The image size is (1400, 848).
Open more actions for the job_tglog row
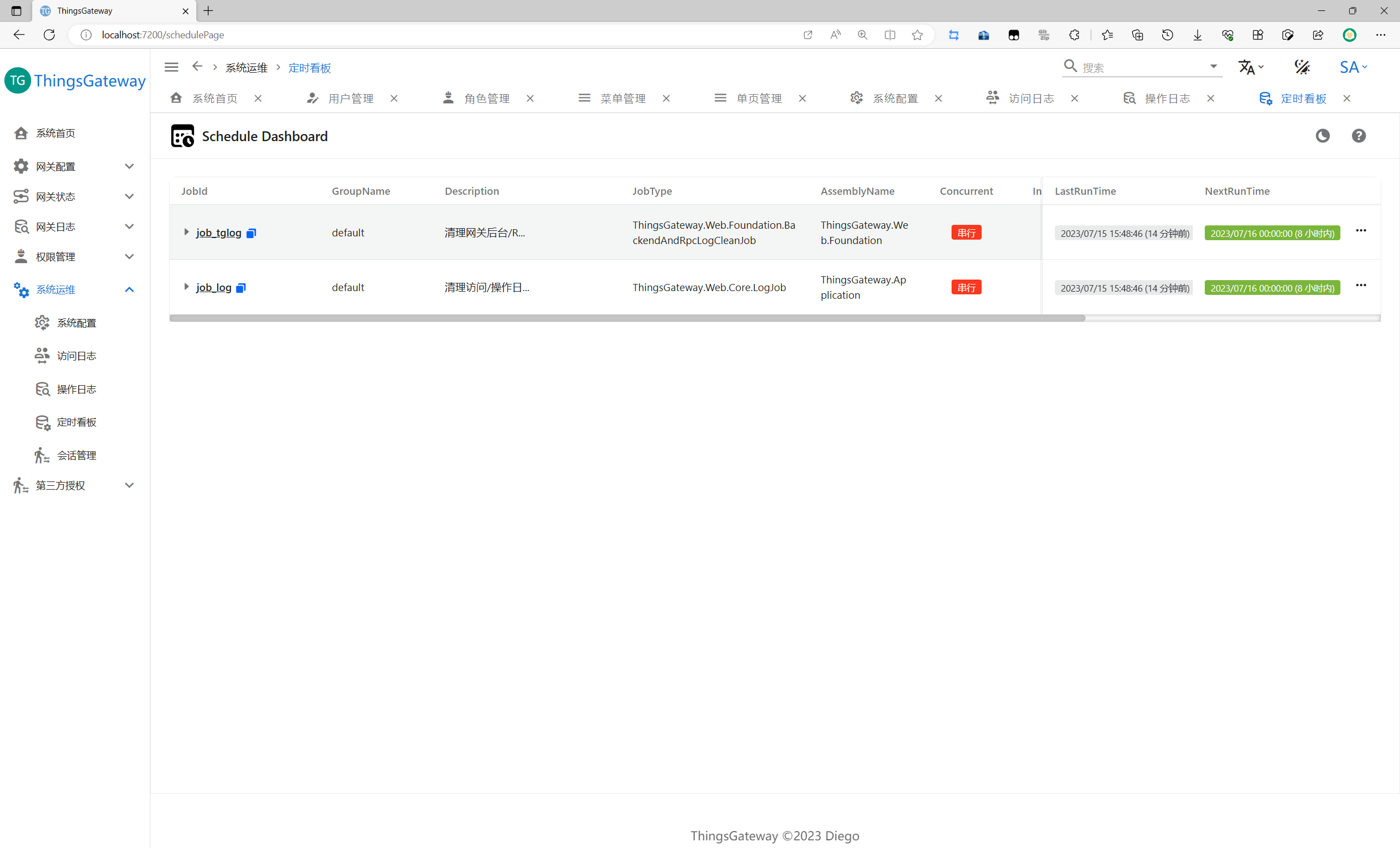click(x=1361, y=231)
